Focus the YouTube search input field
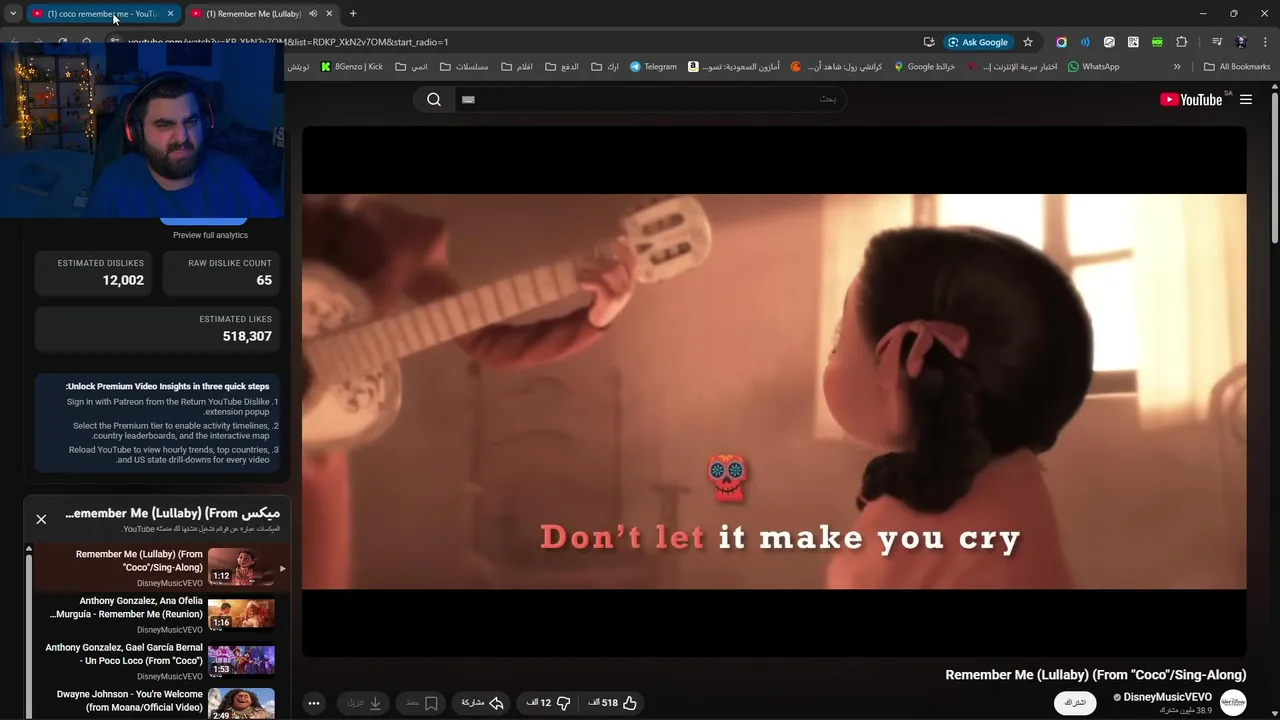 click(650, 99)
